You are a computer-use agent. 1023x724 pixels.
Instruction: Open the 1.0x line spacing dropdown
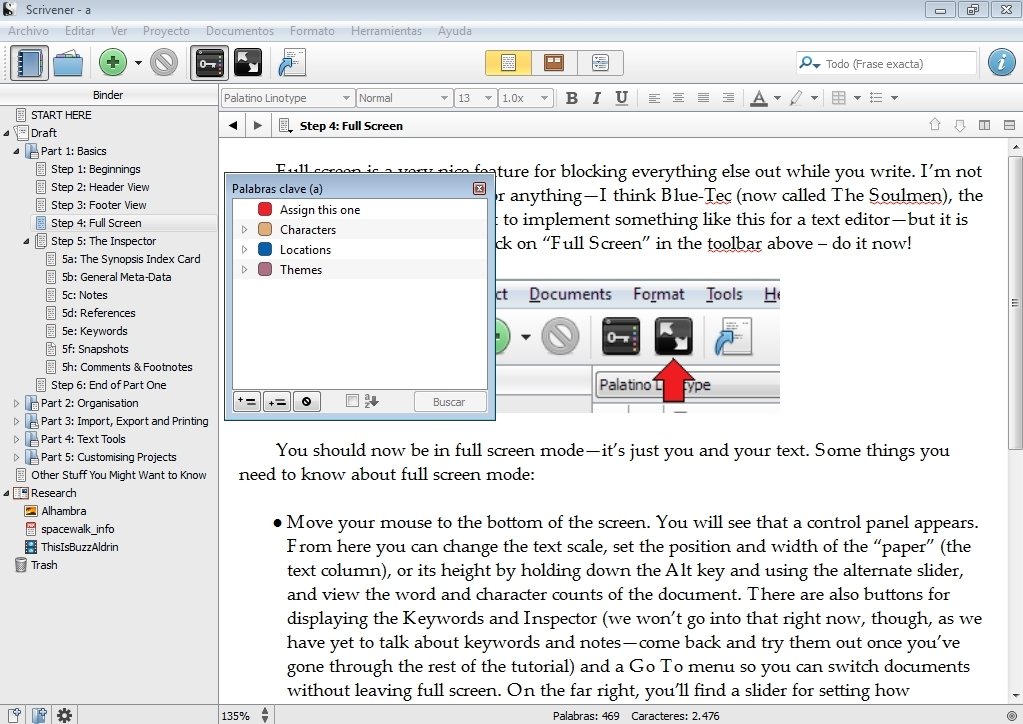tap(525, 98)
